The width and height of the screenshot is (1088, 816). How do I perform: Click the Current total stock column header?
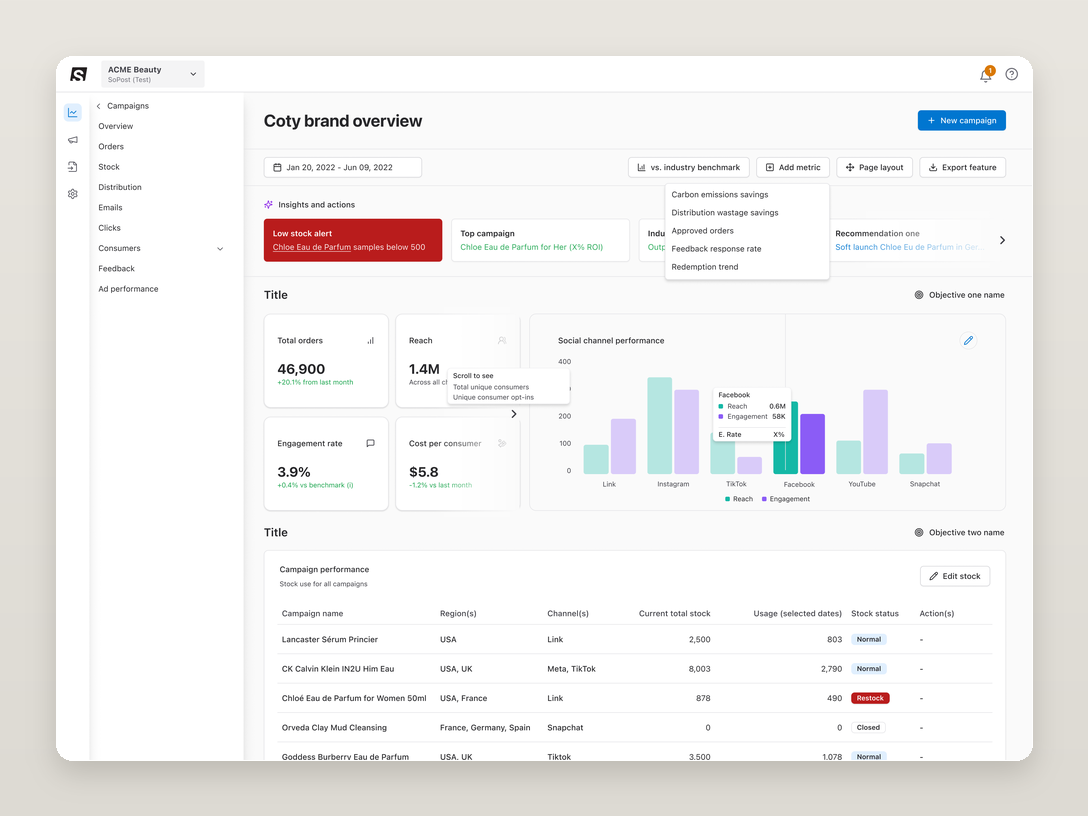point(674,614)
